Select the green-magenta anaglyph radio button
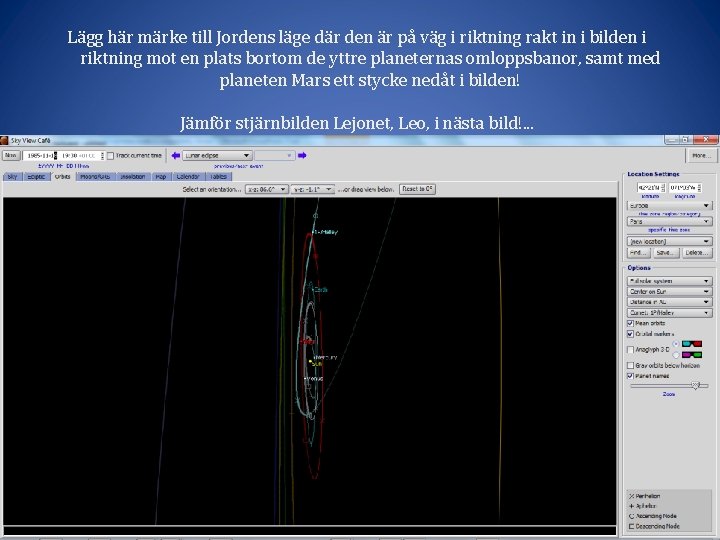720x540 pixels. tap(676, 355)
